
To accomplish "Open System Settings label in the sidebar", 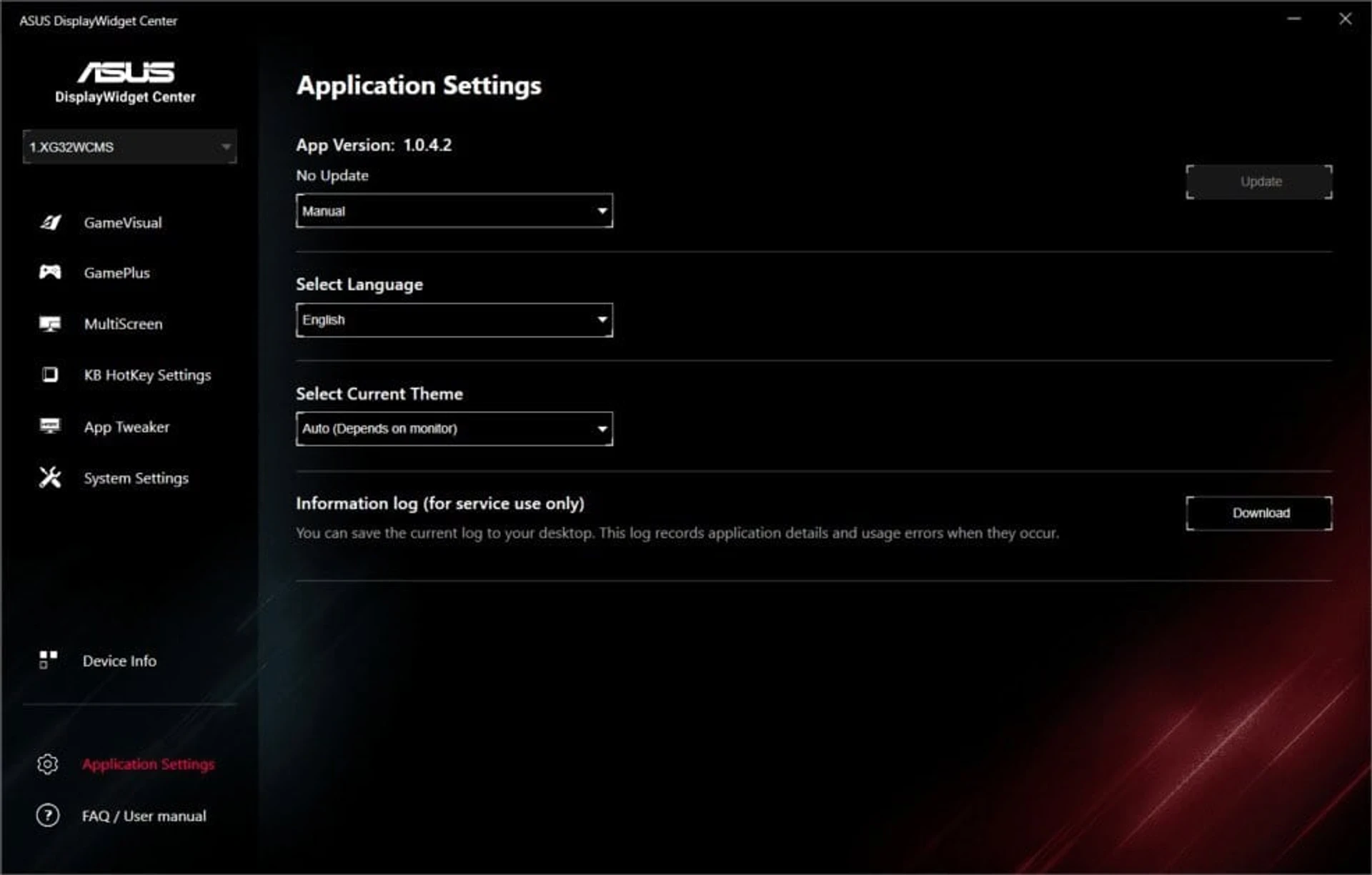I will [x=136, y=478].
